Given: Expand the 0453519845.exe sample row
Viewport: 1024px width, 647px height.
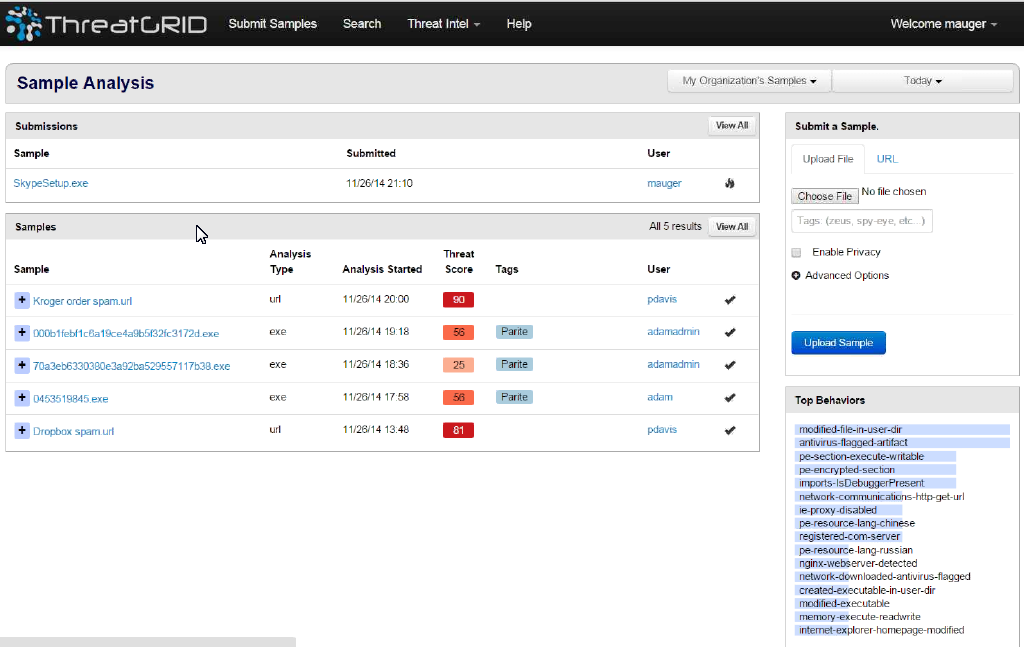Looking at the screenshot, I should click(x=22, y=398).
